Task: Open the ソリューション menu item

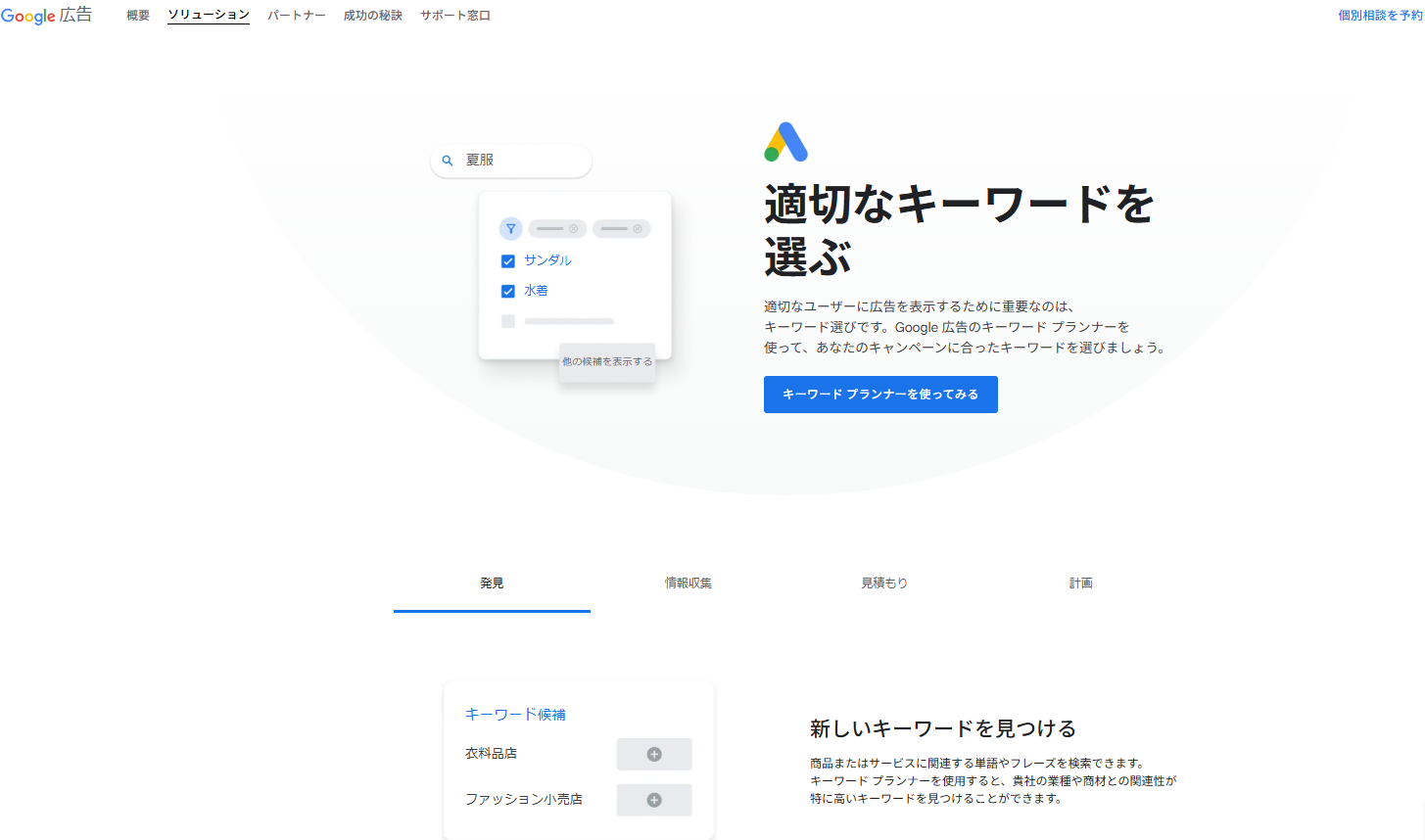Action: click(209, 16)
